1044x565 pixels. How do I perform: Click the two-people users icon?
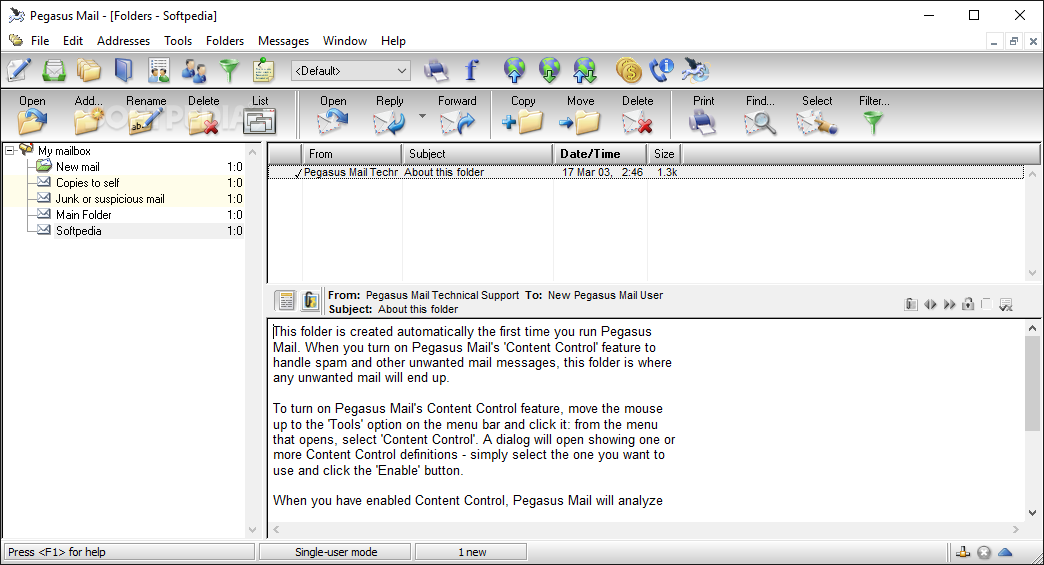pos(194,70)
